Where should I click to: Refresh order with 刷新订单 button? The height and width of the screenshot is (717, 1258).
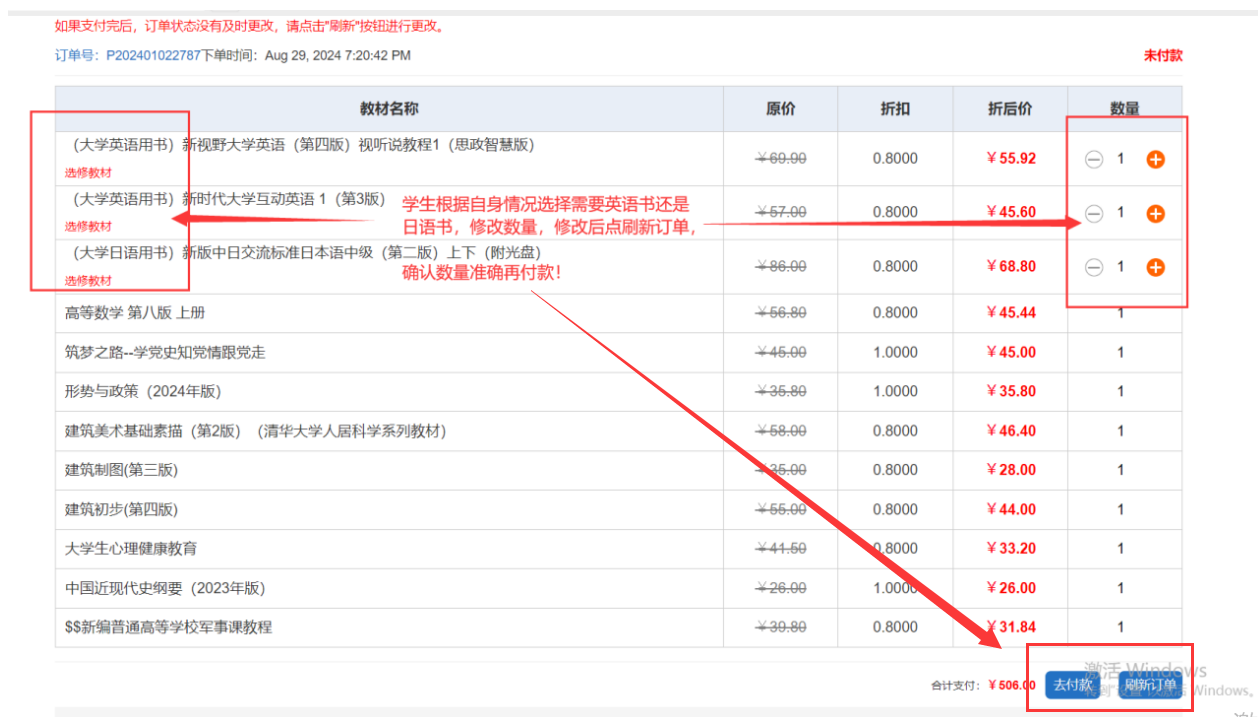coord(1150,685)
